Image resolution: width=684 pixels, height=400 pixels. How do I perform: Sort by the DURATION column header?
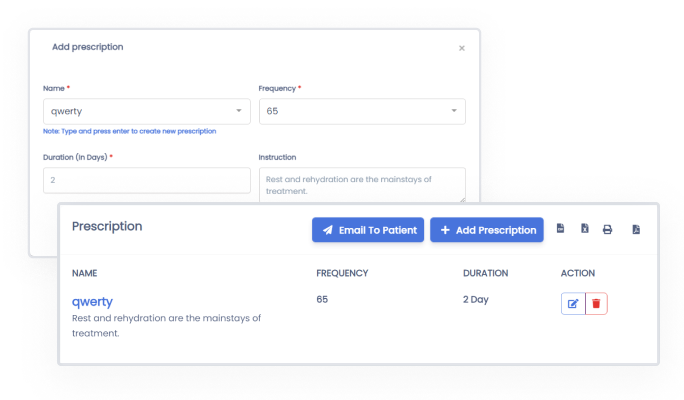[x=485, y=273]
